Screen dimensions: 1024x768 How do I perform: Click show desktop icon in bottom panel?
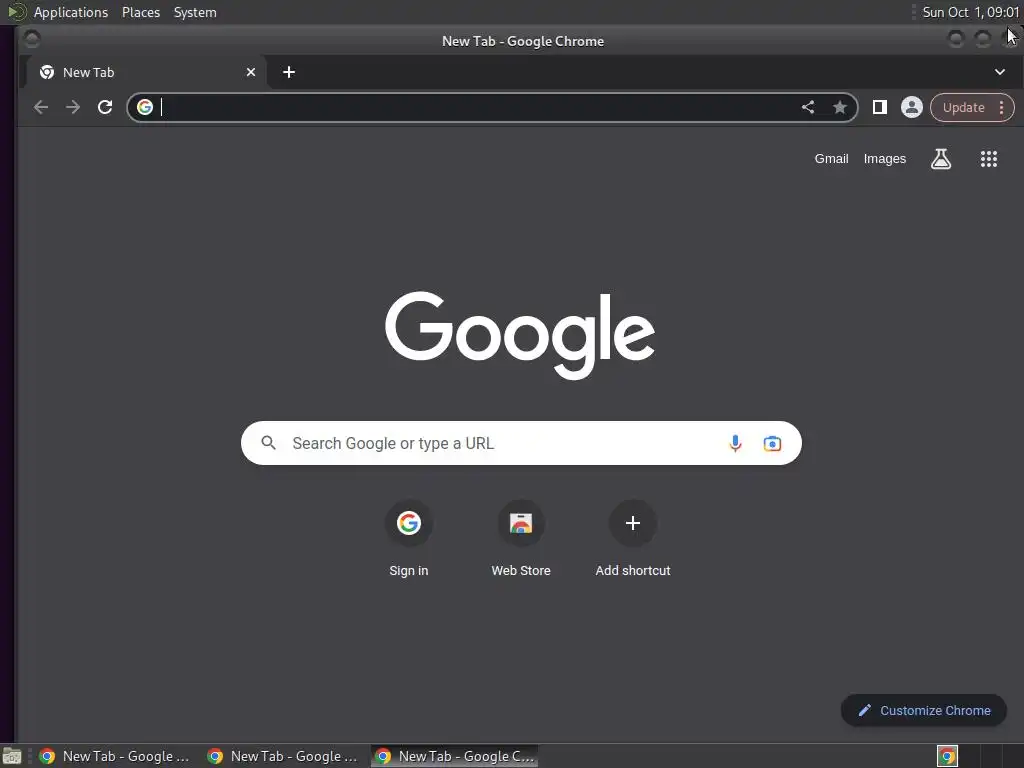point(12,757)
